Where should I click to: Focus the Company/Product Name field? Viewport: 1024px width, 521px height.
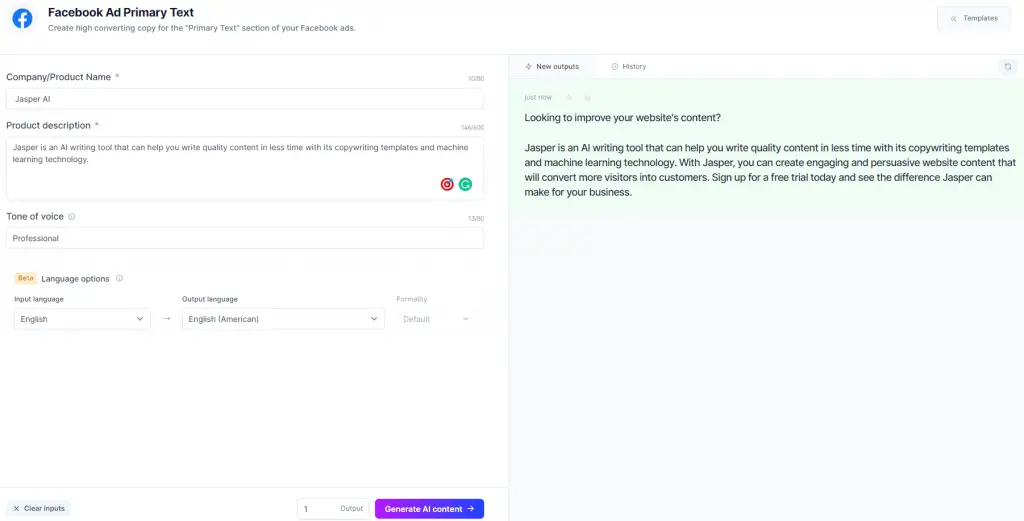[x=245, y=99]
